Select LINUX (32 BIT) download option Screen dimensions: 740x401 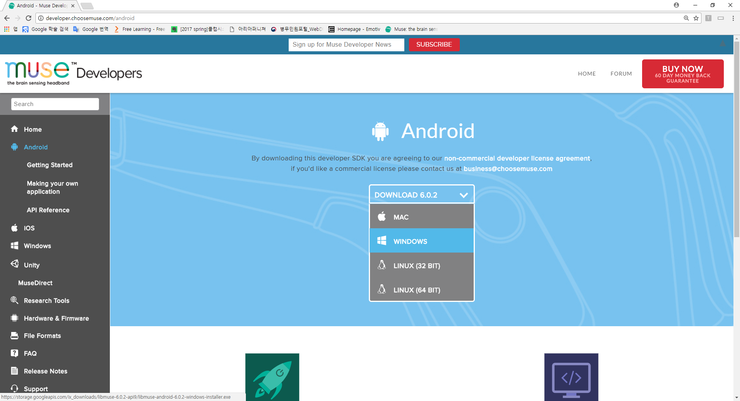421,265
